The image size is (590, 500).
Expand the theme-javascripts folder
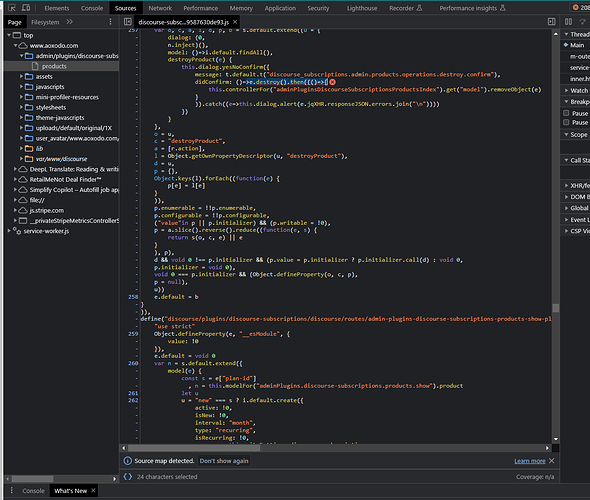(x=21, y=117)
